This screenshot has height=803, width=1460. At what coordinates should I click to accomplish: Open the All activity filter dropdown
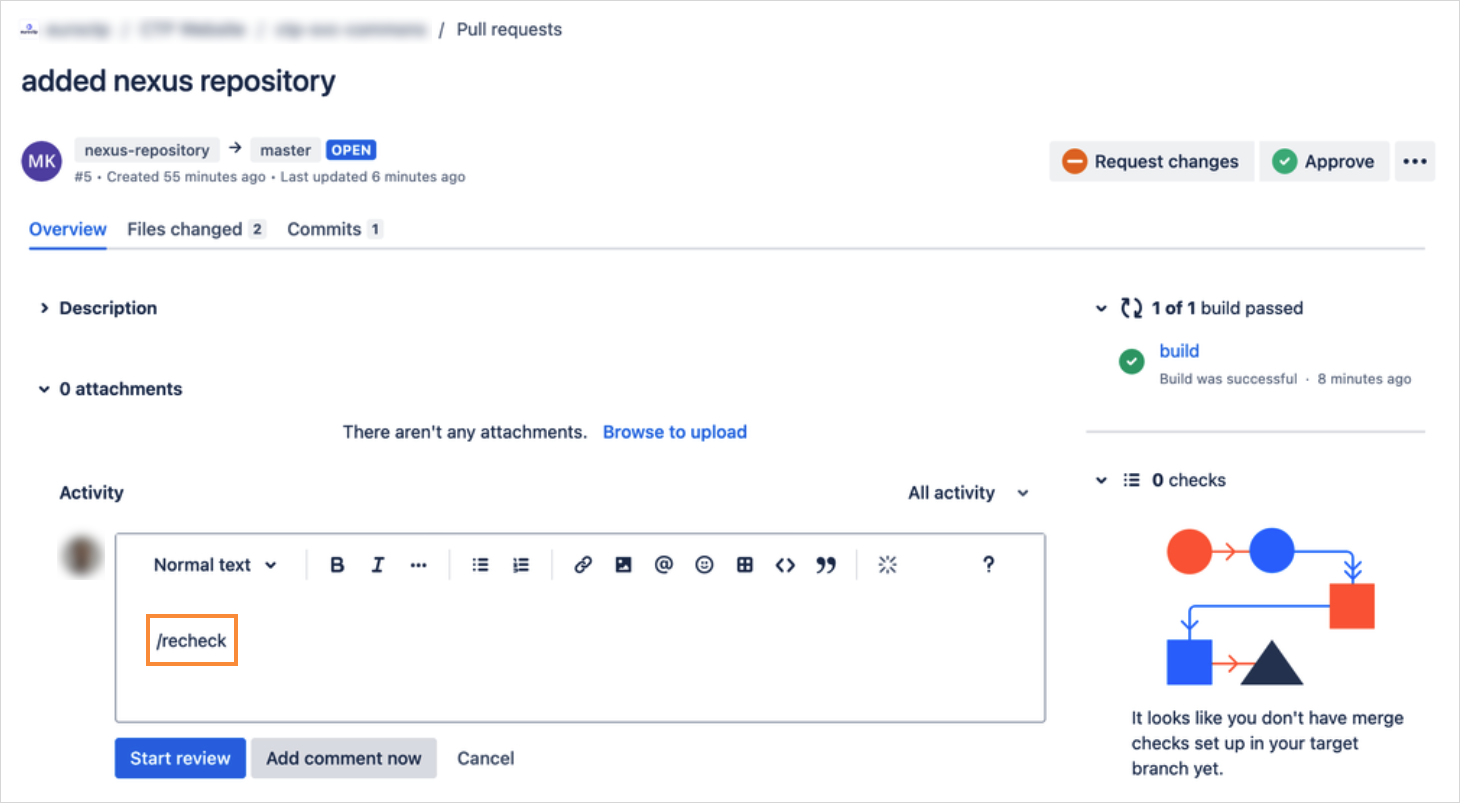(966, 492)
